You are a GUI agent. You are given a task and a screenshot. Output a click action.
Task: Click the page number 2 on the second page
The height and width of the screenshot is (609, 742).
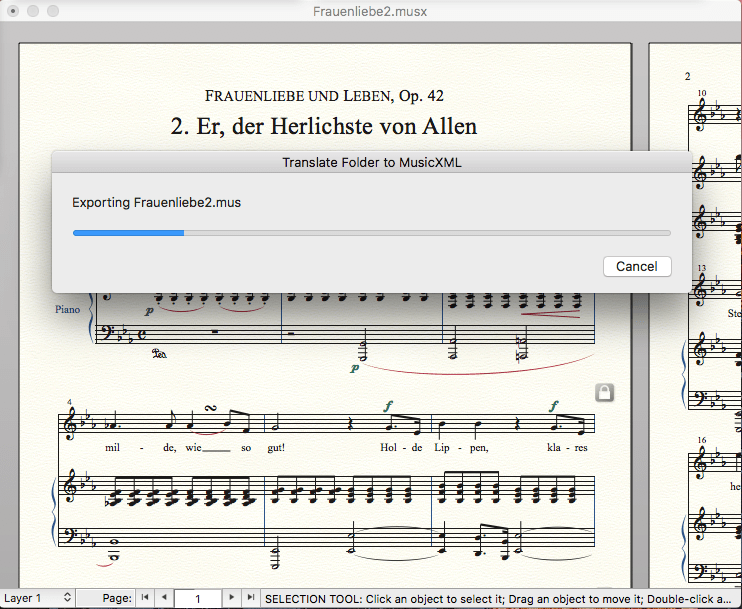(688, 76)
